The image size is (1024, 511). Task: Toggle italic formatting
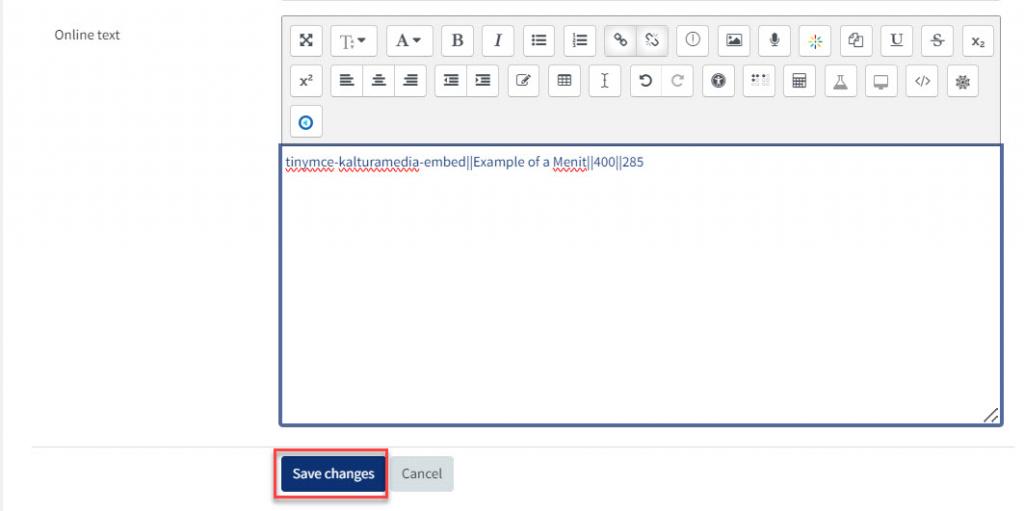497,40
